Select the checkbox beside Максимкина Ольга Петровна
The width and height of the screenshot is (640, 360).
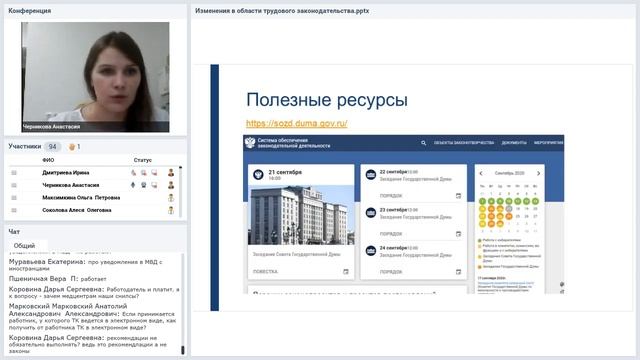(x=14, y=198)
